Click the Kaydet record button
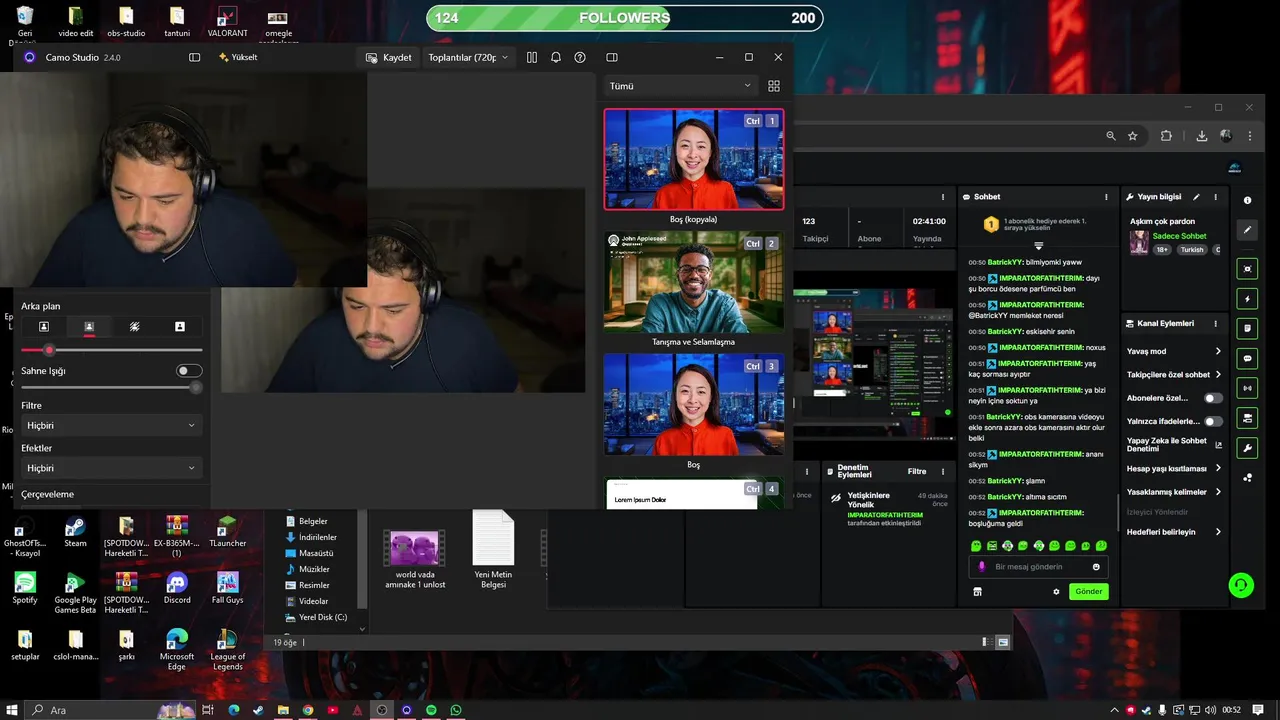The height and width of the screenshot is (720, 1280). (389, 57)
